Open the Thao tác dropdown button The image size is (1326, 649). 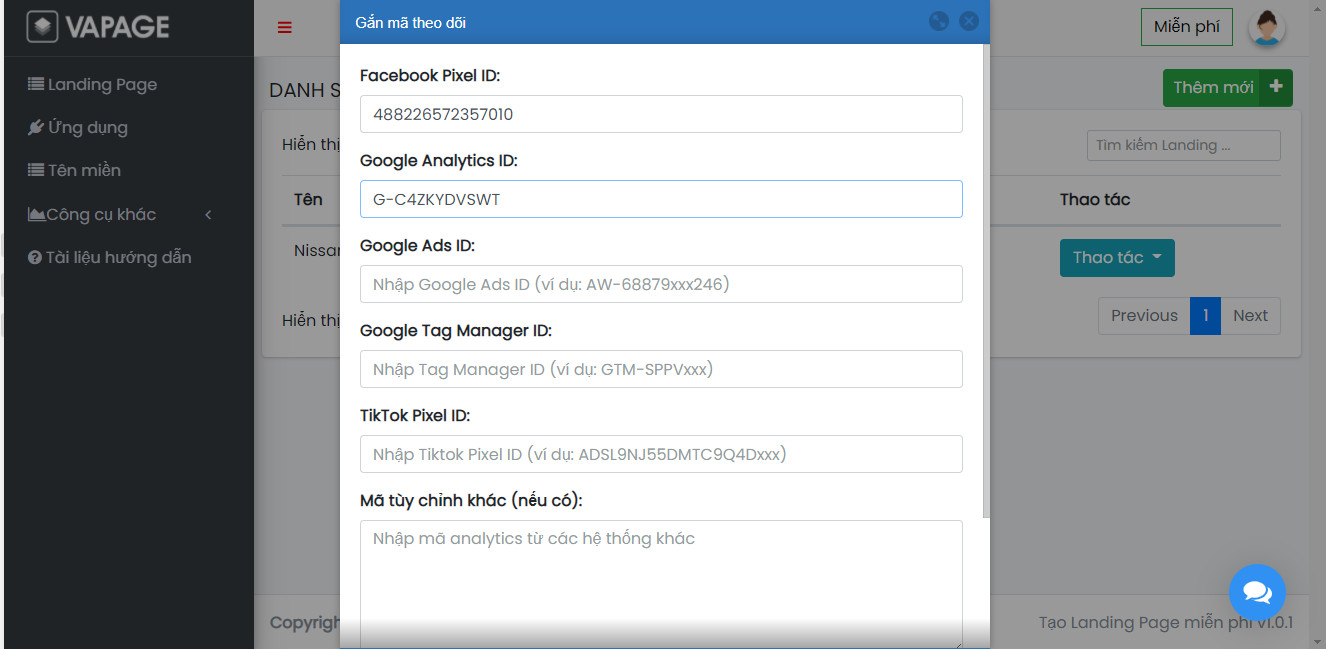1116,258
